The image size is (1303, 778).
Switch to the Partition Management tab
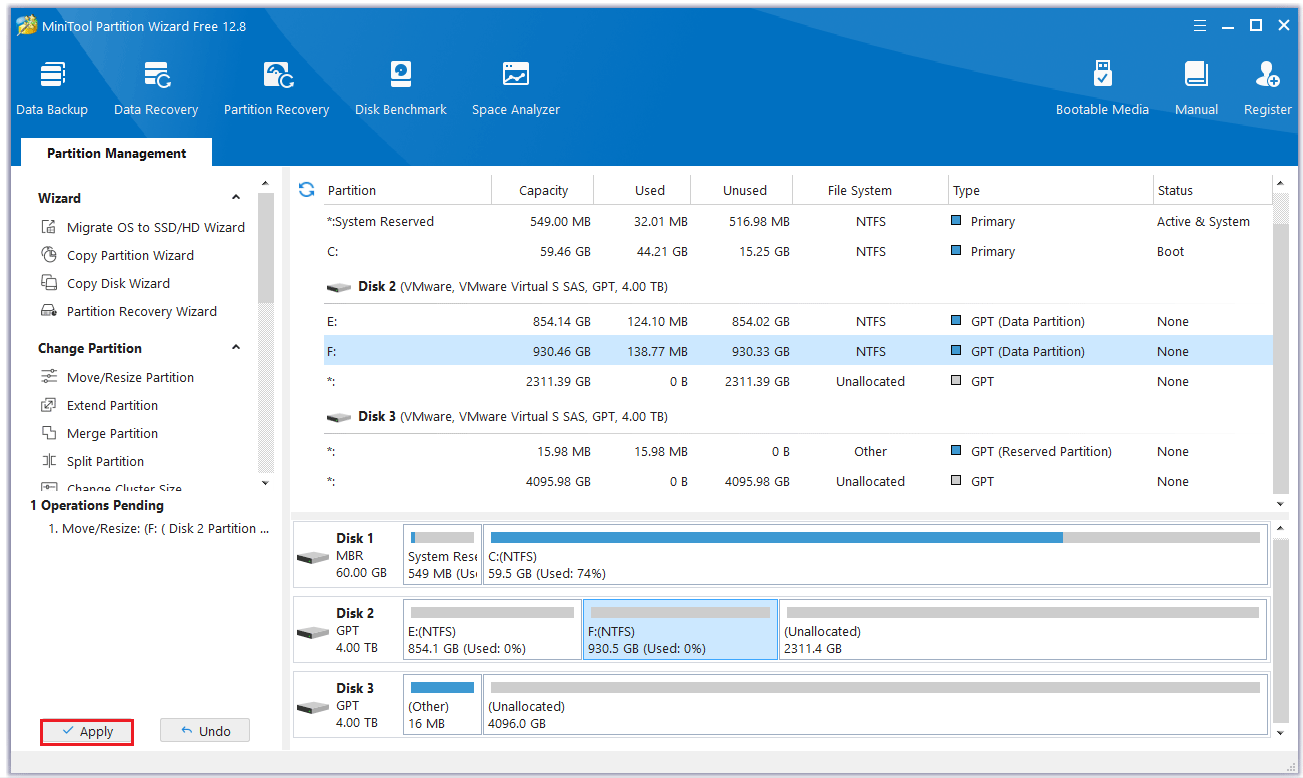116,153
